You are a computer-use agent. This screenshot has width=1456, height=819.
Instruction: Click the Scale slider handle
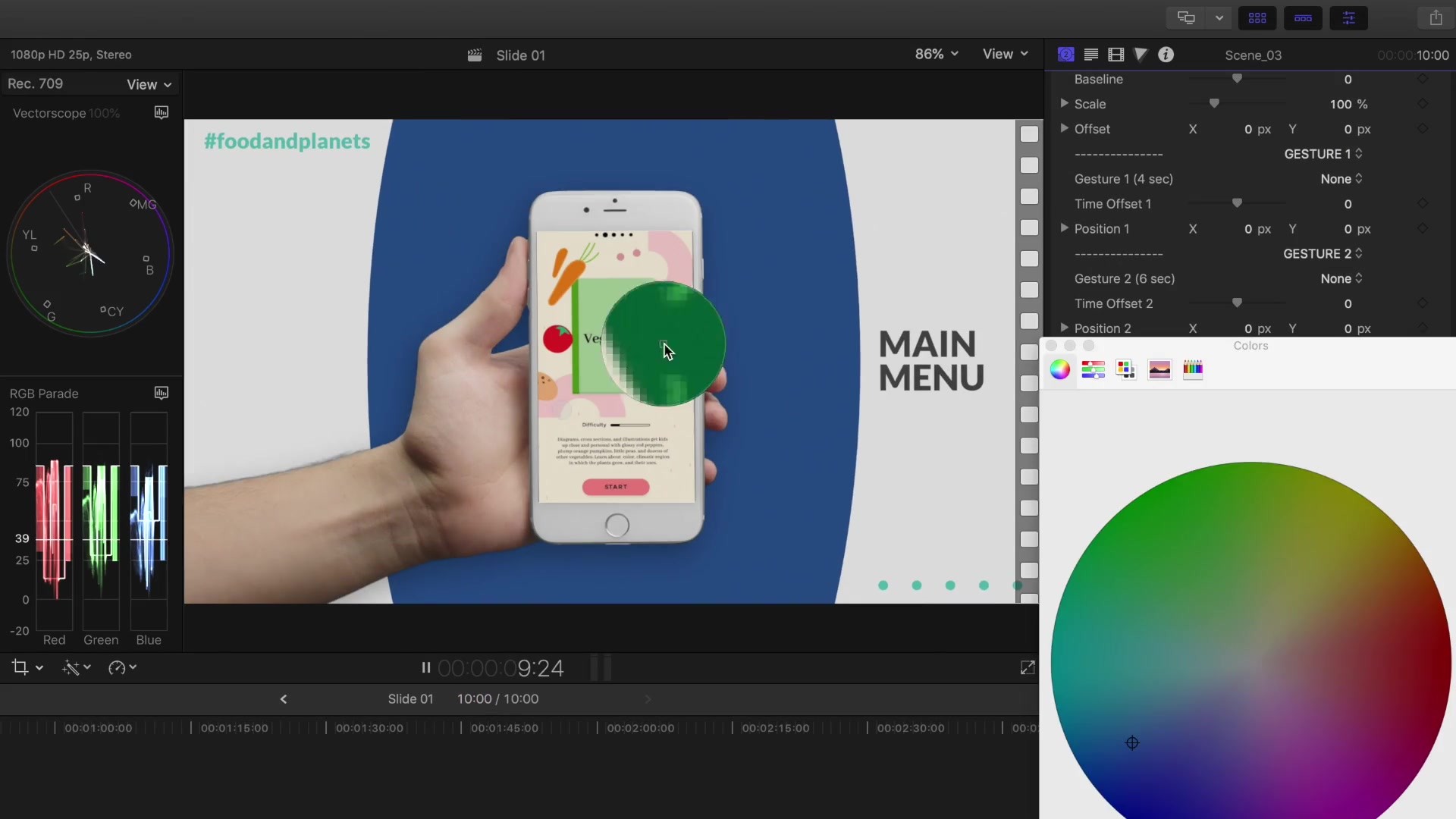click(1214, 103)
